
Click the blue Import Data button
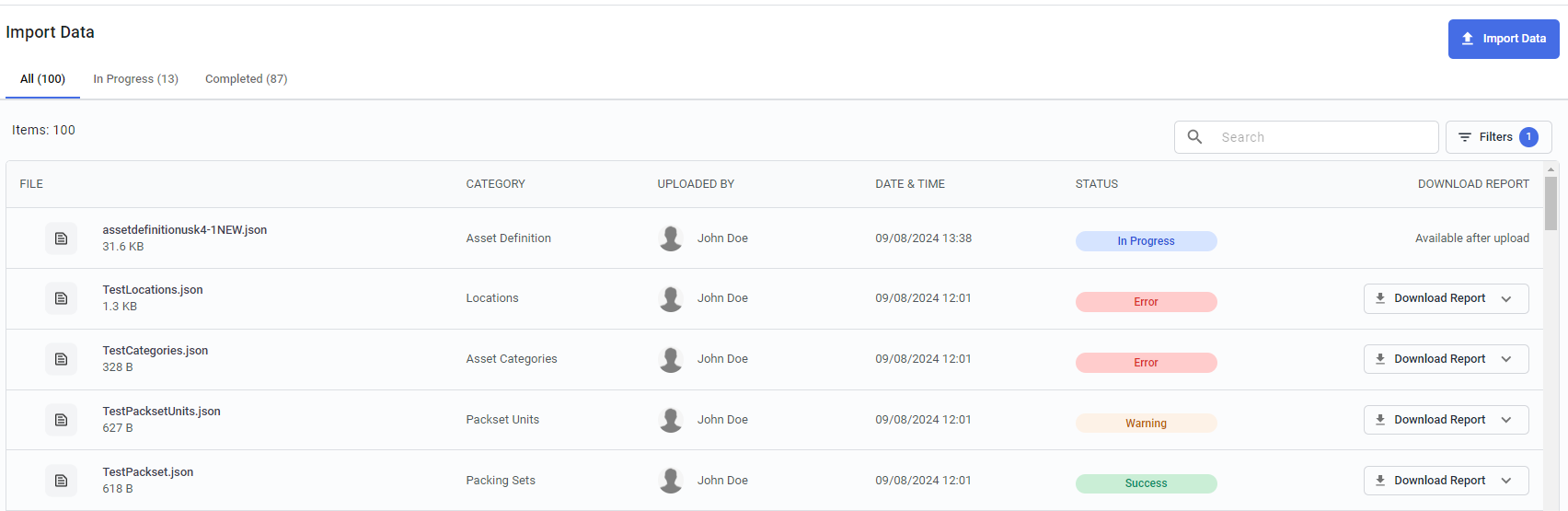point(1504,39)
